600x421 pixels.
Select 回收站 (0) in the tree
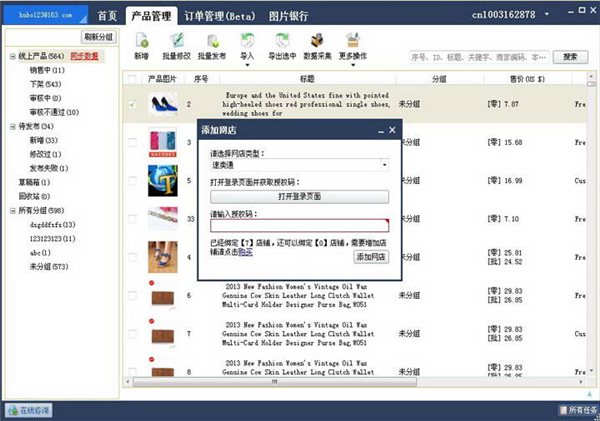point(34,196)
